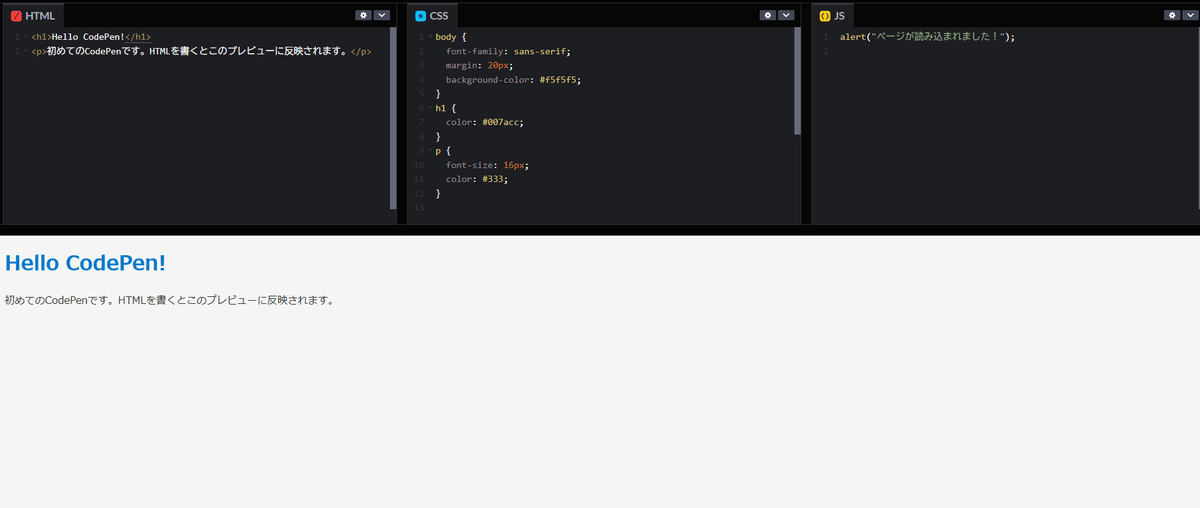Image resolution: width=1200 pixels, height=508 pixels.
Task: Select the CSS editor tab
Action: [433, 16]
